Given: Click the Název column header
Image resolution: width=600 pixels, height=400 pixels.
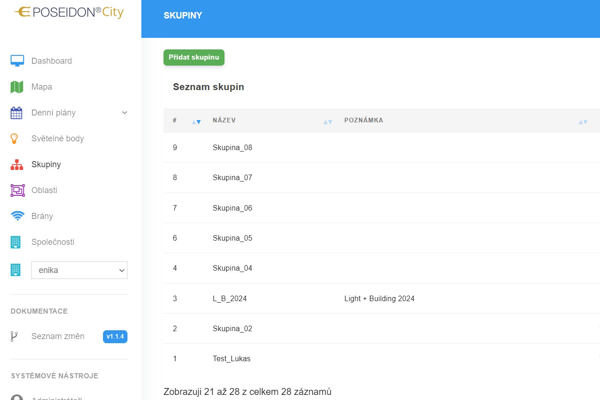Looking at the screenshot, I should tap(224, 120).
